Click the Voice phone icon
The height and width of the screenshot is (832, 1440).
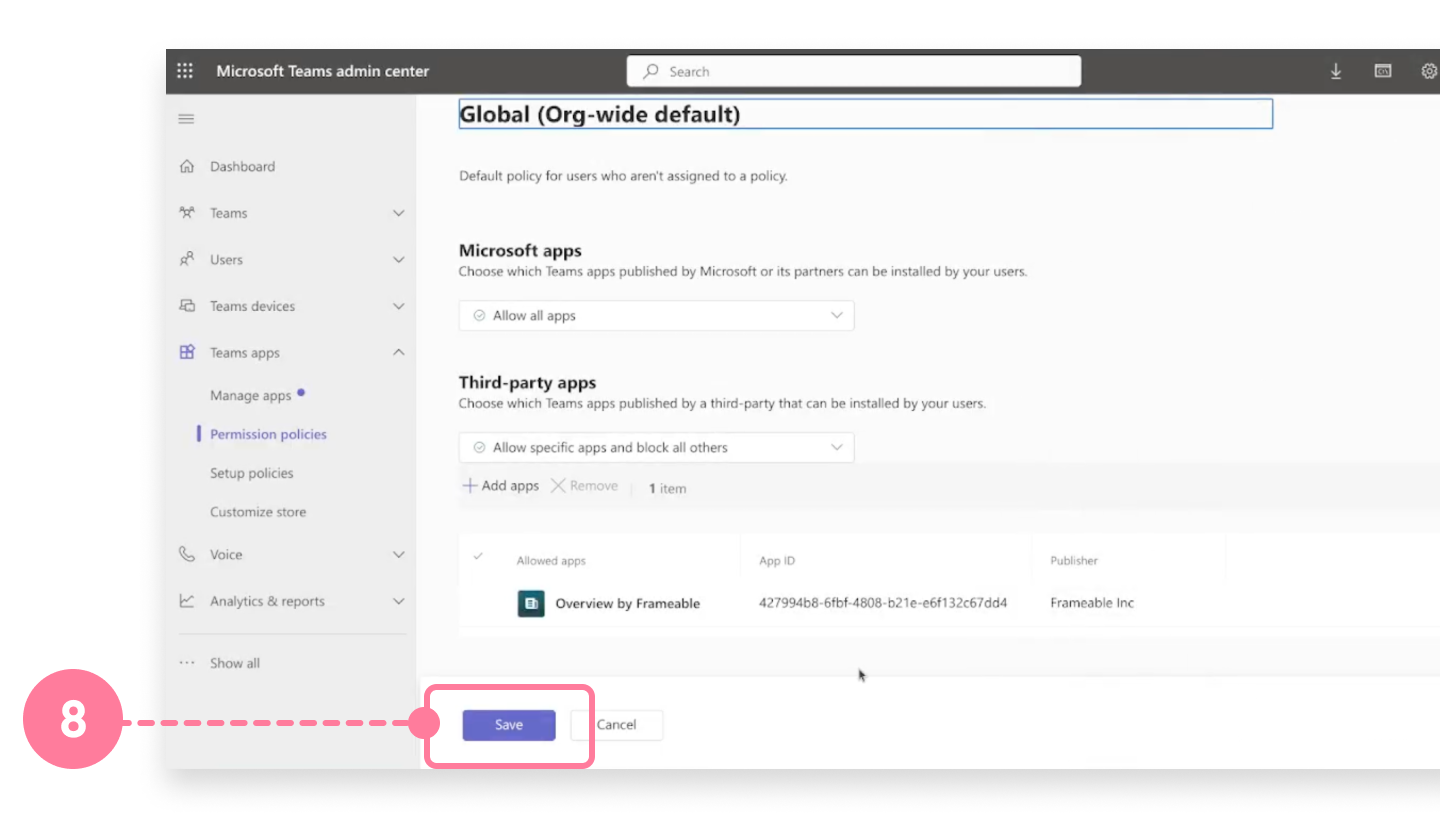coord(187,554)
